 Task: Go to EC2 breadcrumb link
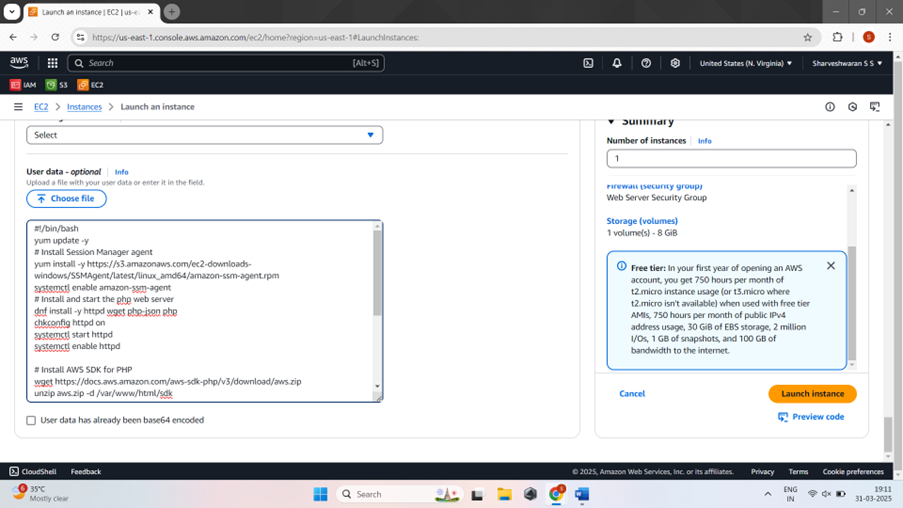point(41,107)
